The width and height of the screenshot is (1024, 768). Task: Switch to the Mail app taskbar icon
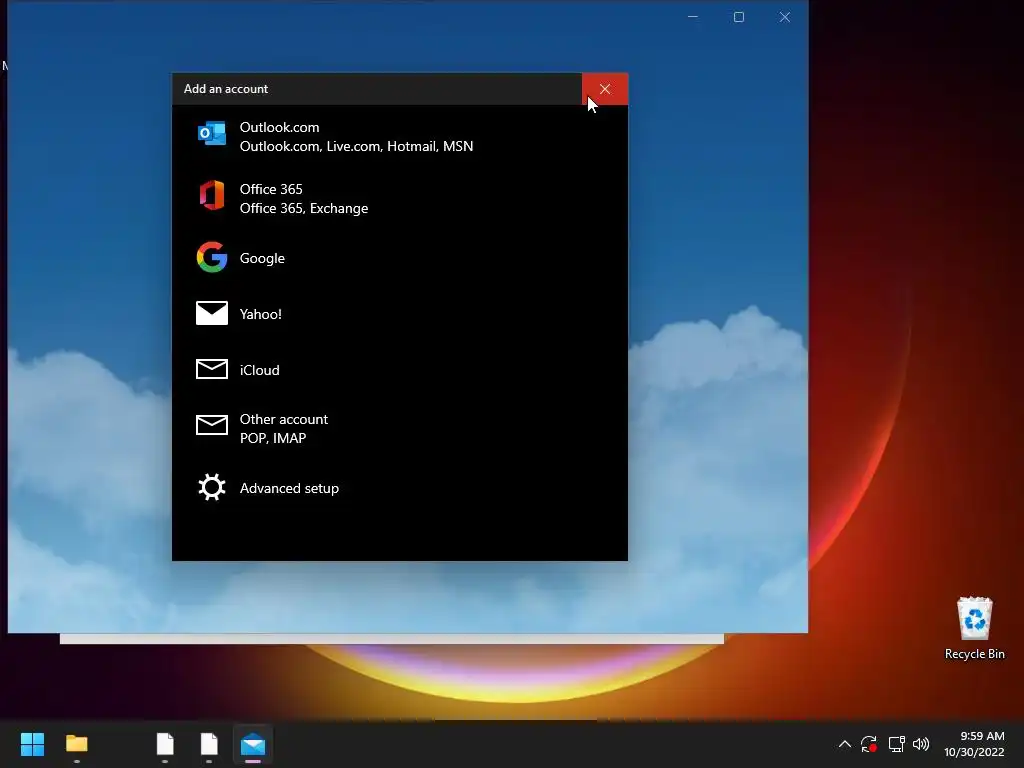pyautogui.click(x=253, y=744)
